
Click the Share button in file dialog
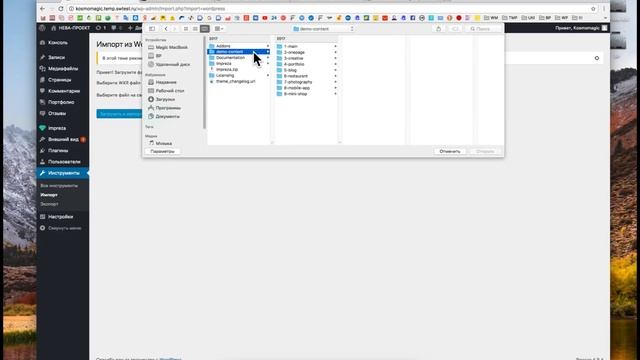438,29
